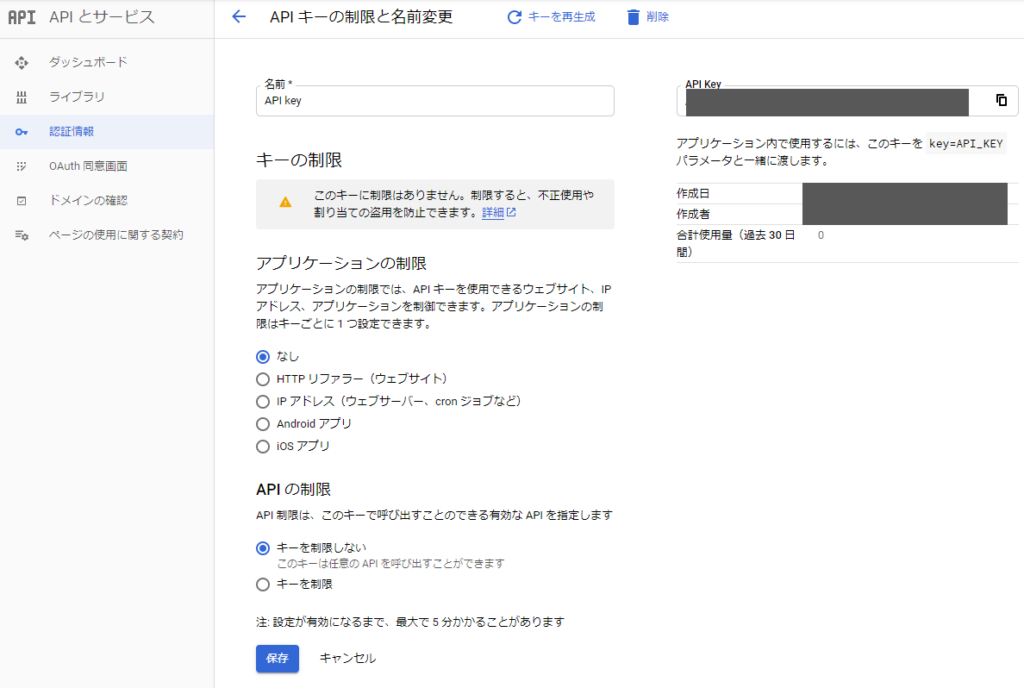Click the API logo icon
The image size is (1024, 688).
pyautogui.click(x=22, y=17)
